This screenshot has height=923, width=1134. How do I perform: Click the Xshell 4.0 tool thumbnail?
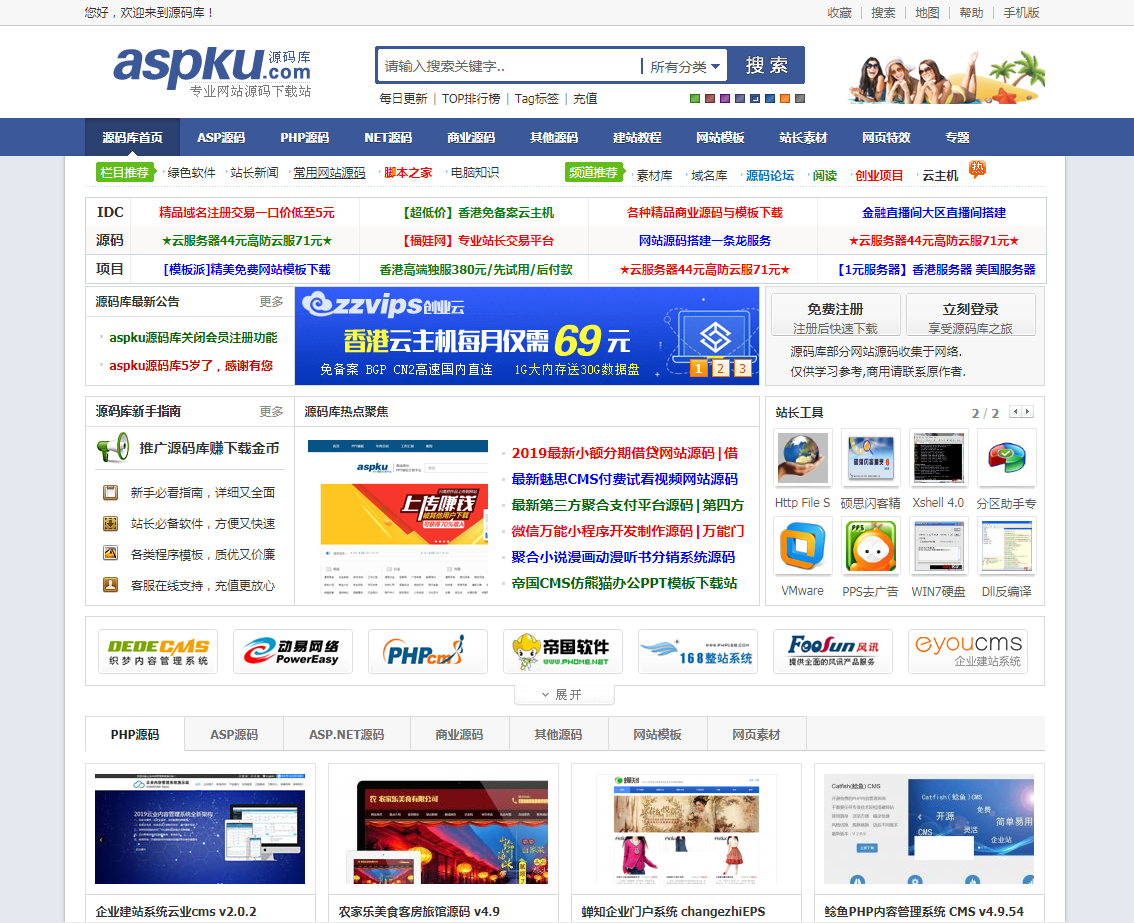click(938, 458)
